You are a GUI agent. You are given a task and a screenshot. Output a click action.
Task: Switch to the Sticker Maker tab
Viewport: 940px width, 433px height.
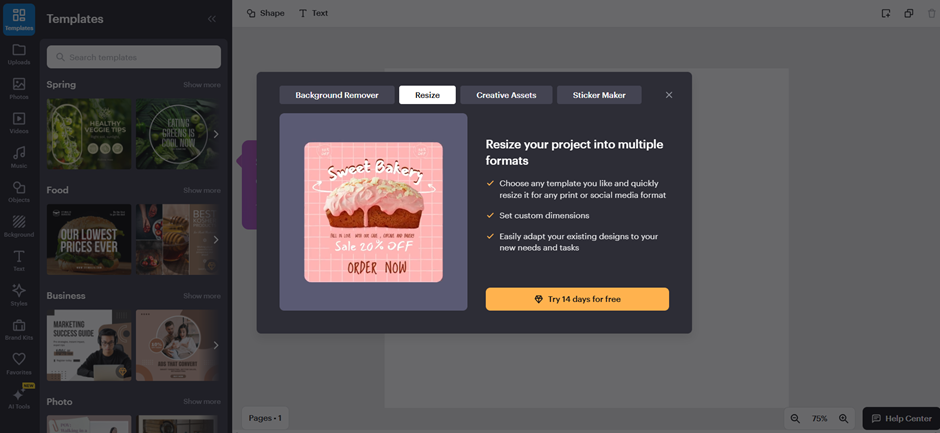pyautogui.click(x=599, y=95)
